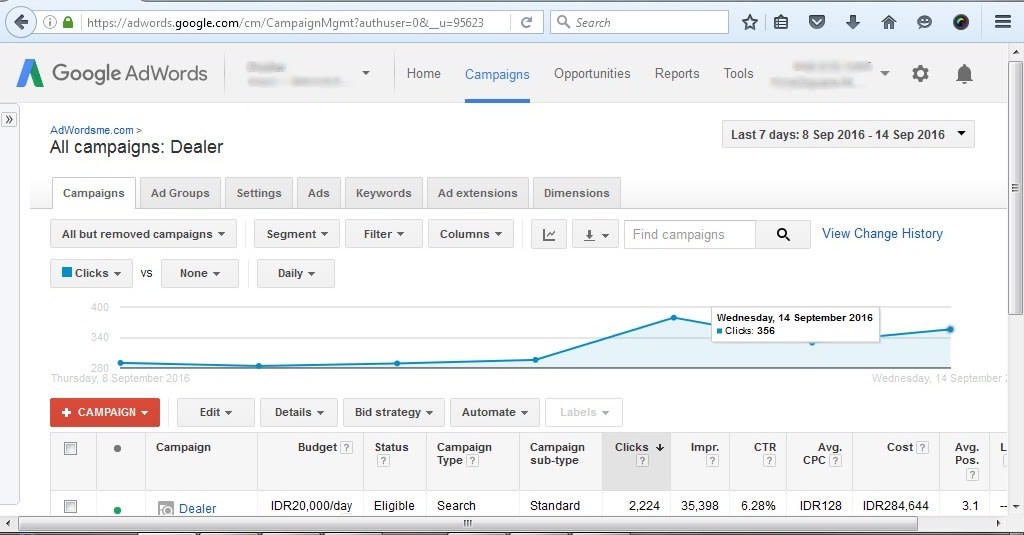1024x535 pixels.
Task: Open the View Change History link
Action: pos(882,233)
